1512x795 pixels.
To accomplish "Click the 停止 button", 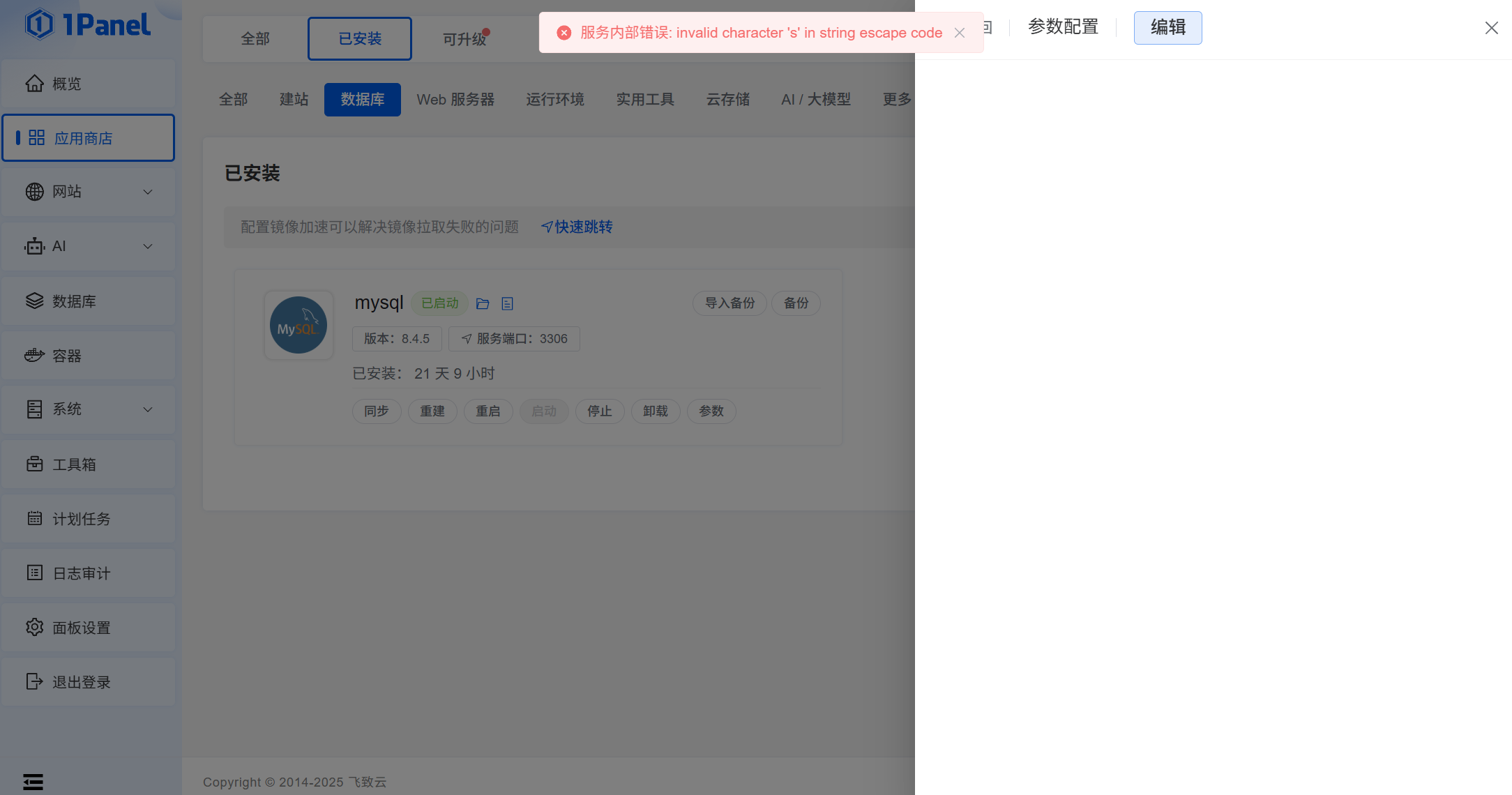I will (x=600, y=411).
